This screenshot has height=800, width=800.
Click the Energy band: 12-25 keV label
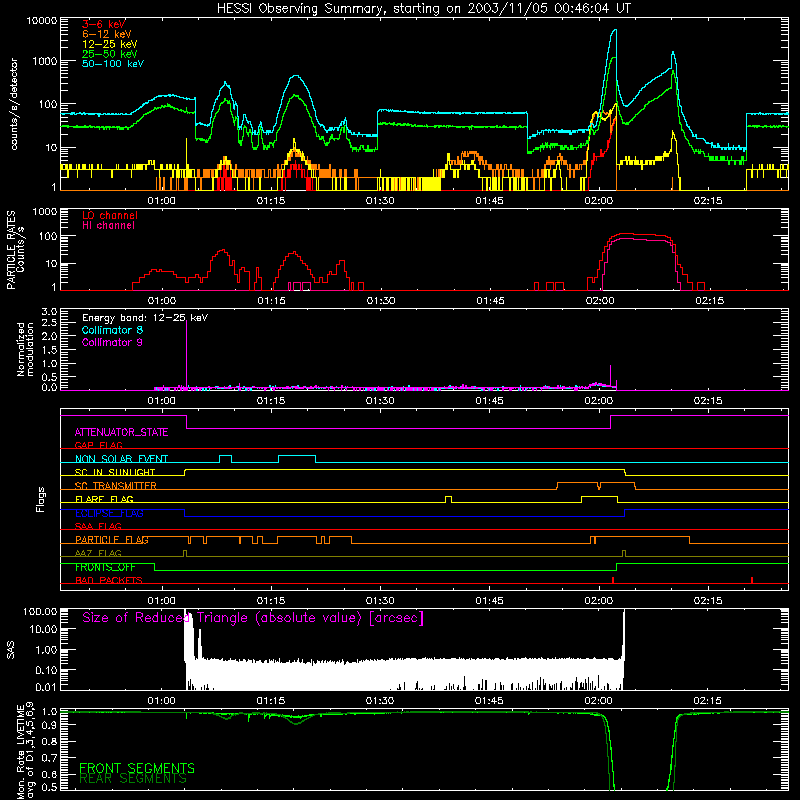click(x=145, y=318)
